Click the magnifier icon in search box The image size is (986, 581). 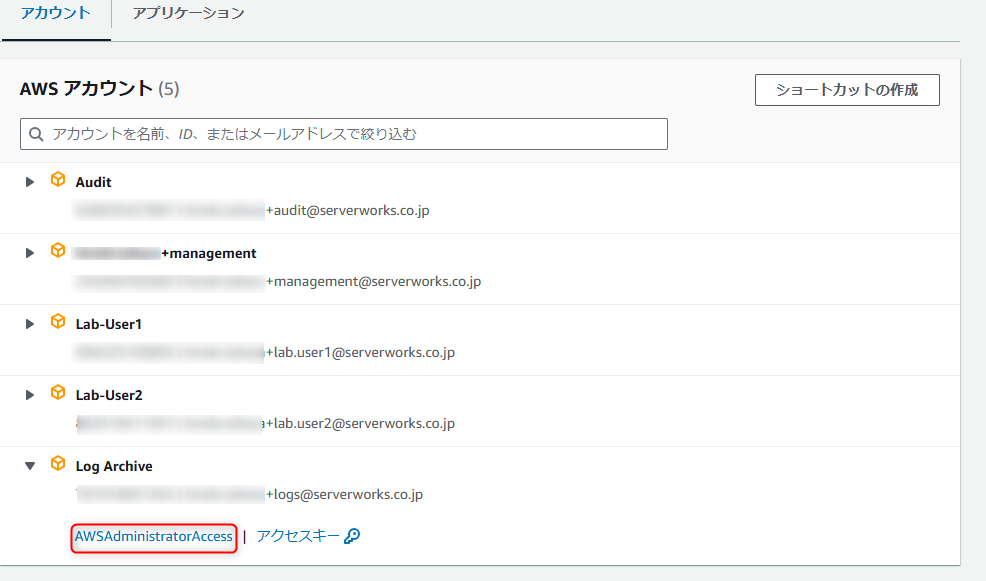[36, 134]
